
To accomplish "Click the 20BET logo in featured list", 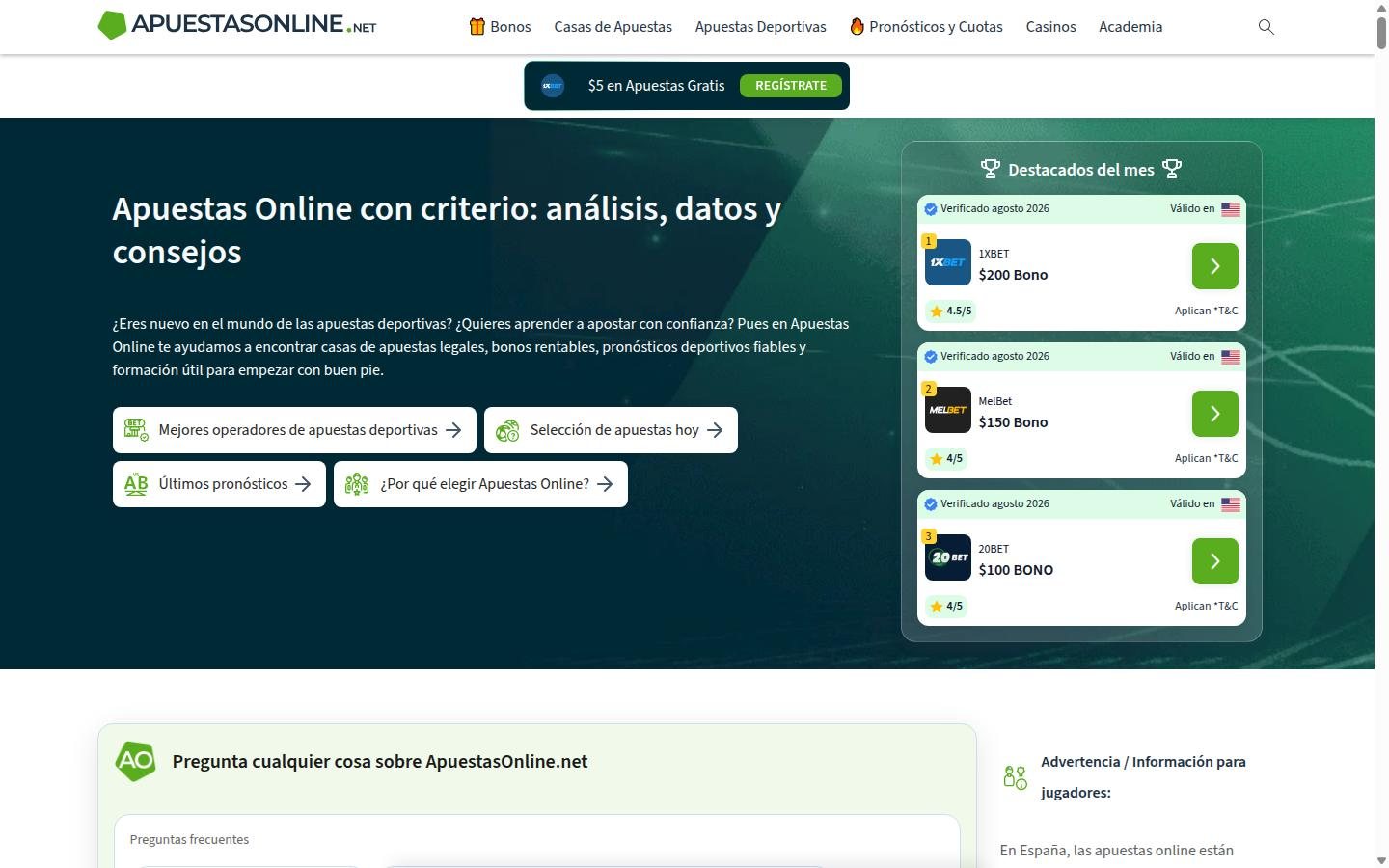I will [x=948, y=557].
